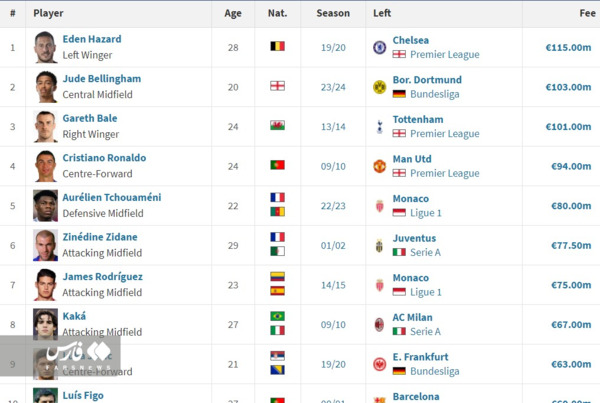
Task: Click the Eintracht Frankfurt crest icon
Action: coord(379,364)
